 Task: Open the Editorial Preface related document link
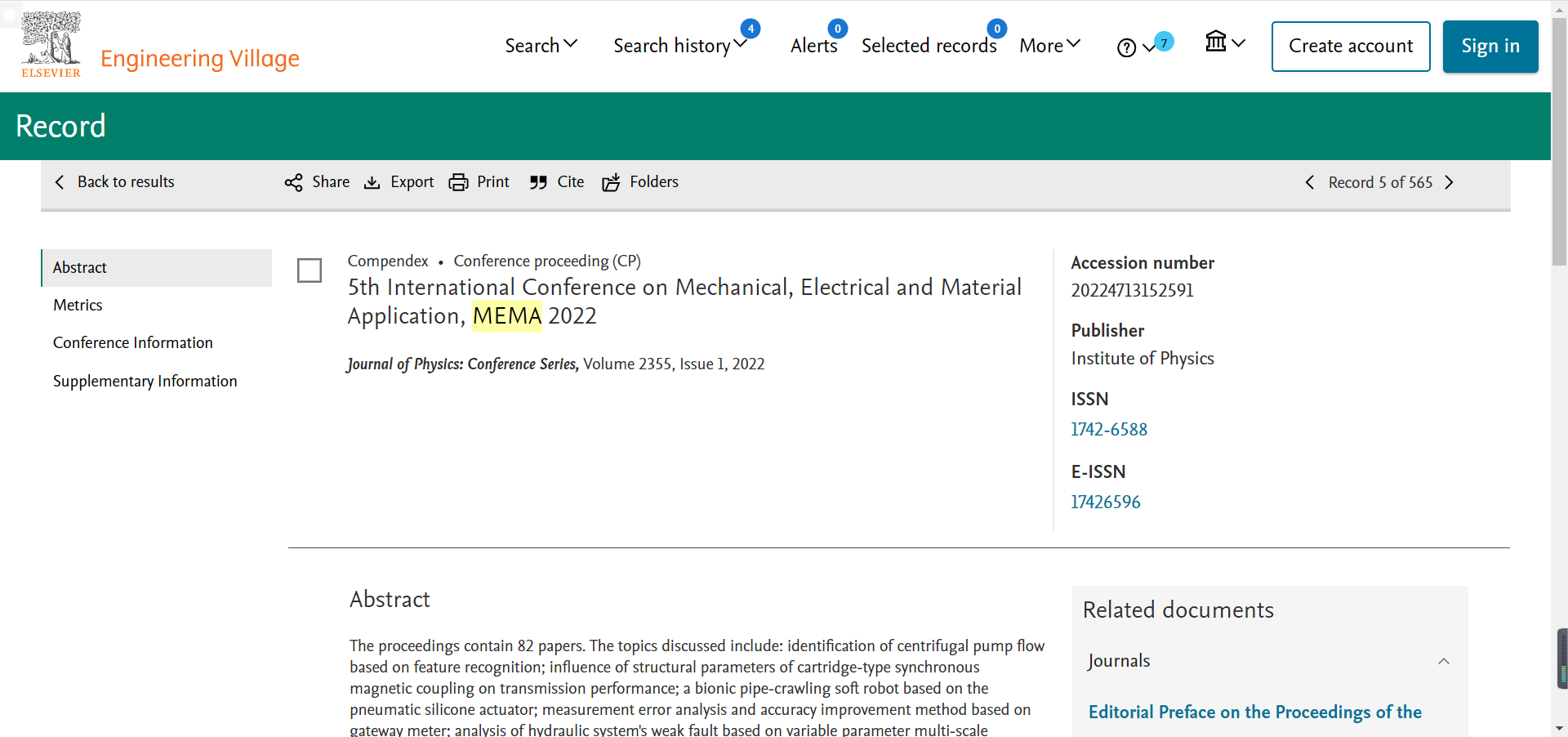[1255, 712]
